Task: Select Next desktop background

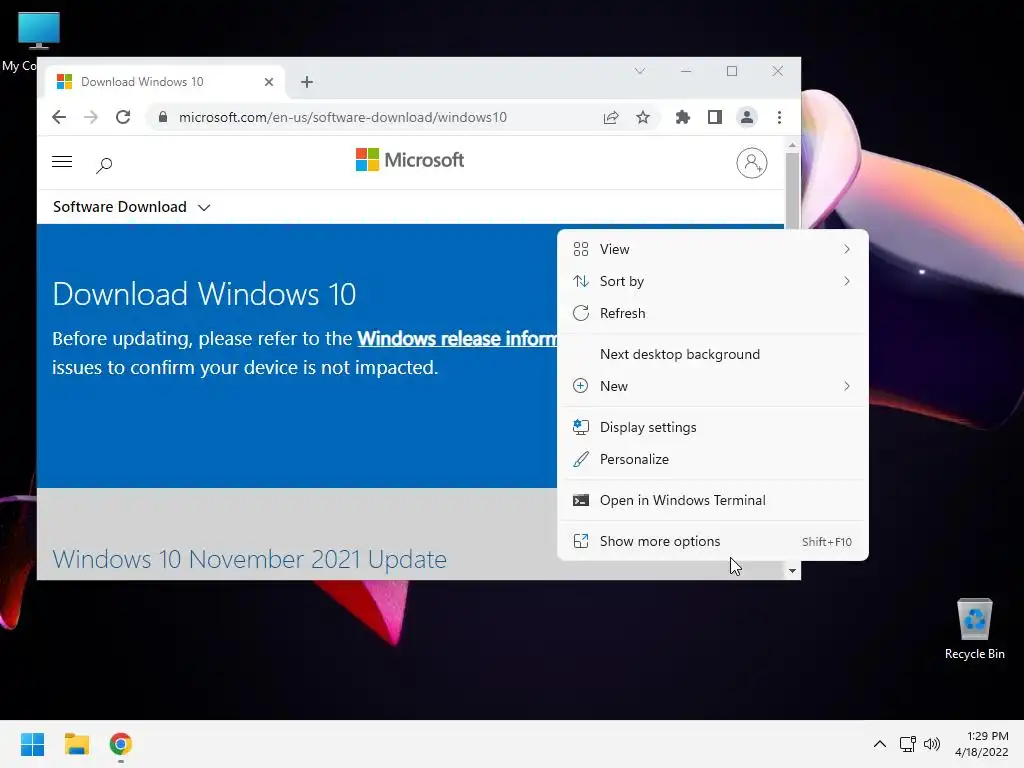Action: click(x=712, y=354)
